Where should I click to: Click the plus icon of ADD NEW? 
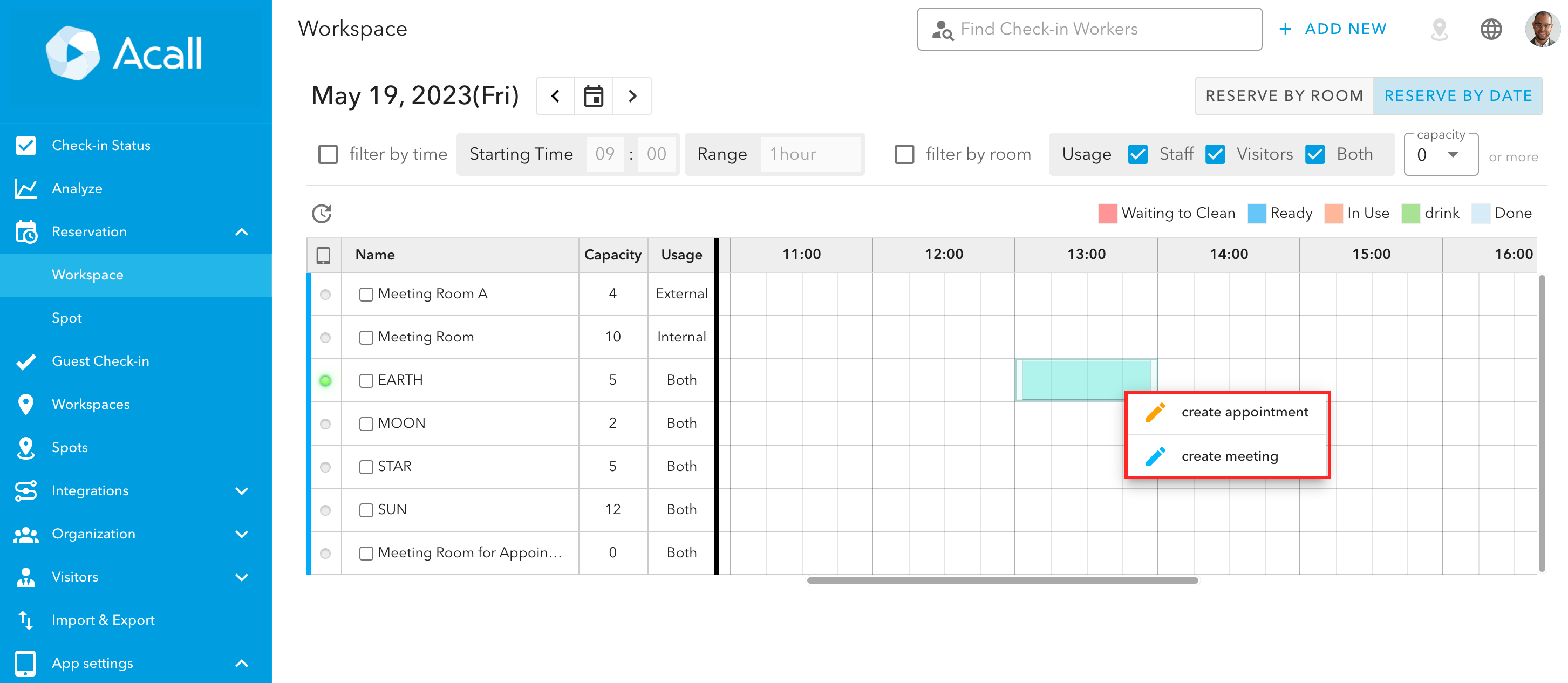[1285, 29]
